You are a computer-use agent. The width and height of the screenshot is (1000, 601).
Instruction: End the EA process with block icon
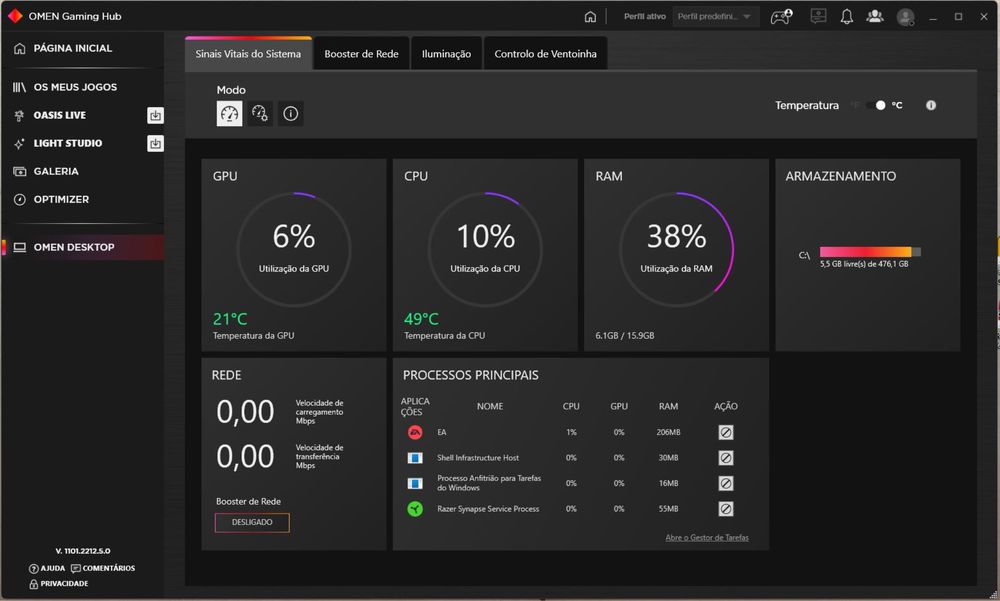726,432
